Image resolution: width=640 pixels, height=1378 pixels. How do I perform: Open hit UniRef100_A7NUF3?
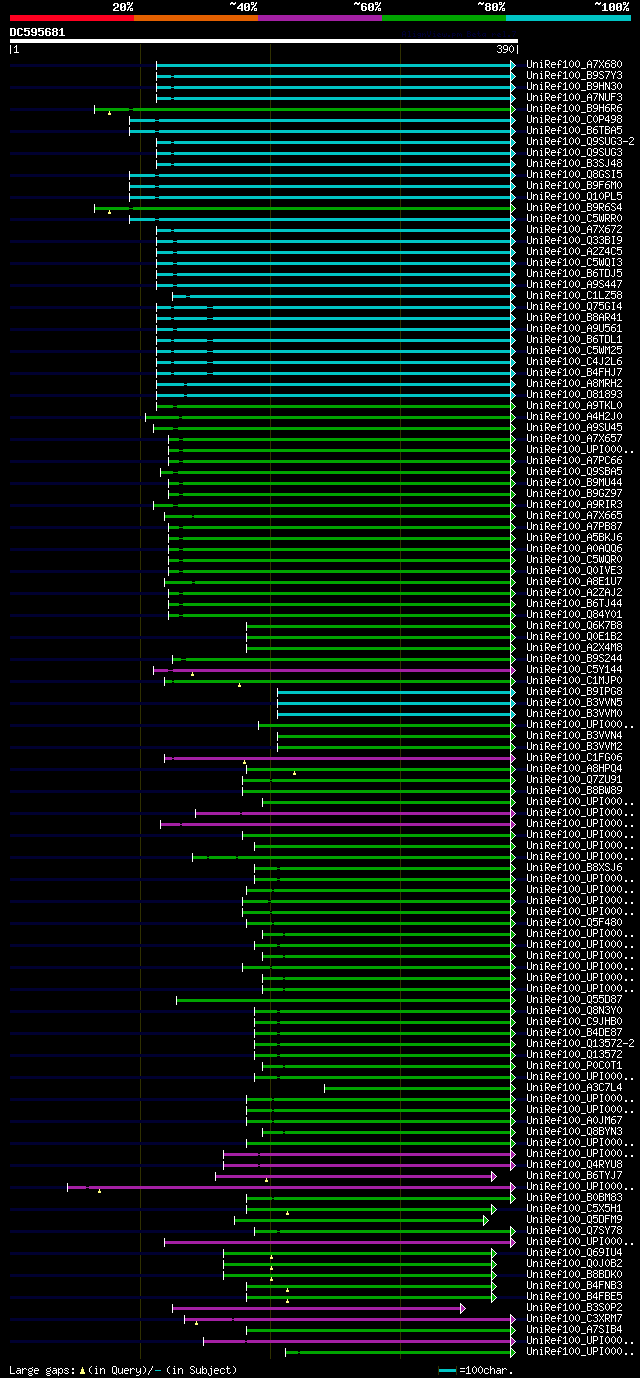574,97
